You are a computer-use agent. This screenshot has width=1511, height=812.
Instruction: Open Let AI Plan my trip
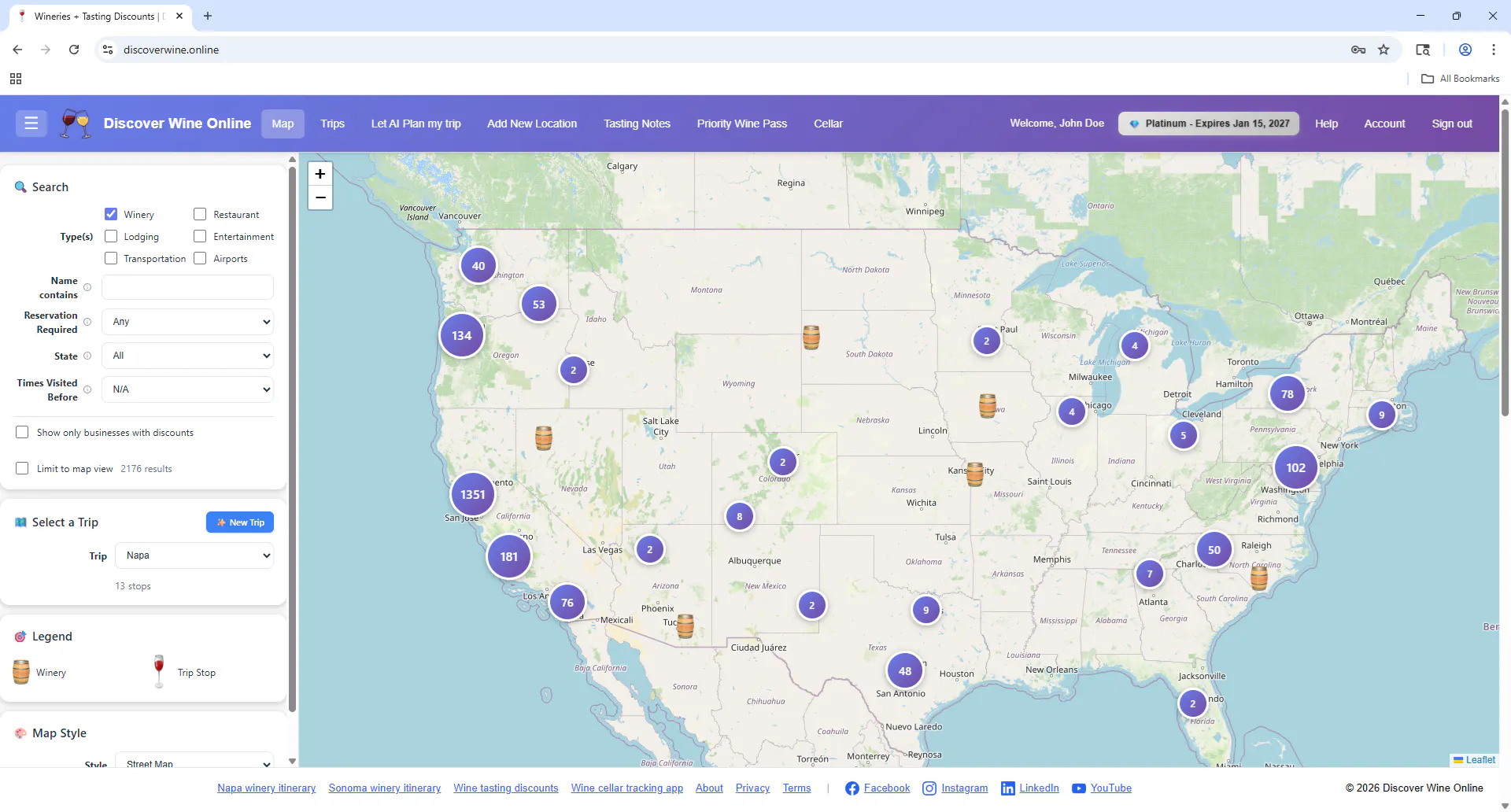pyautogui.click(x=416, y=124)
